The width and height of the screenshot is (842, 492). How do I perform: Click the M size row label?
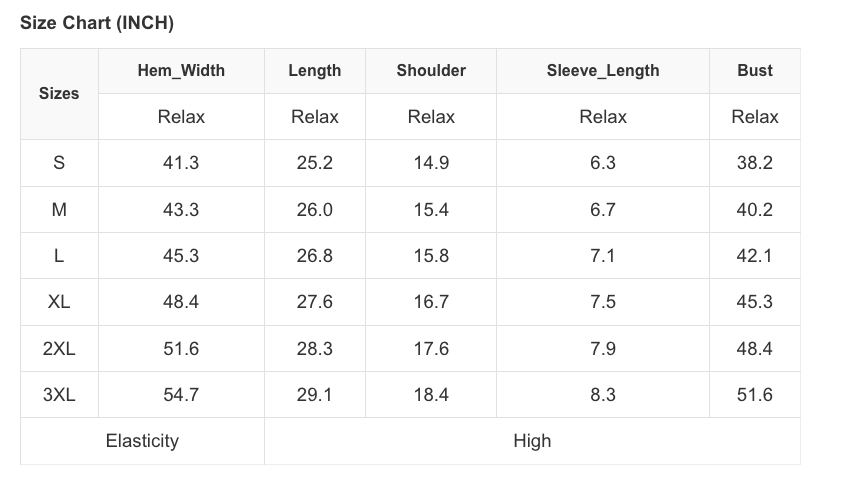tap(59, 210)
